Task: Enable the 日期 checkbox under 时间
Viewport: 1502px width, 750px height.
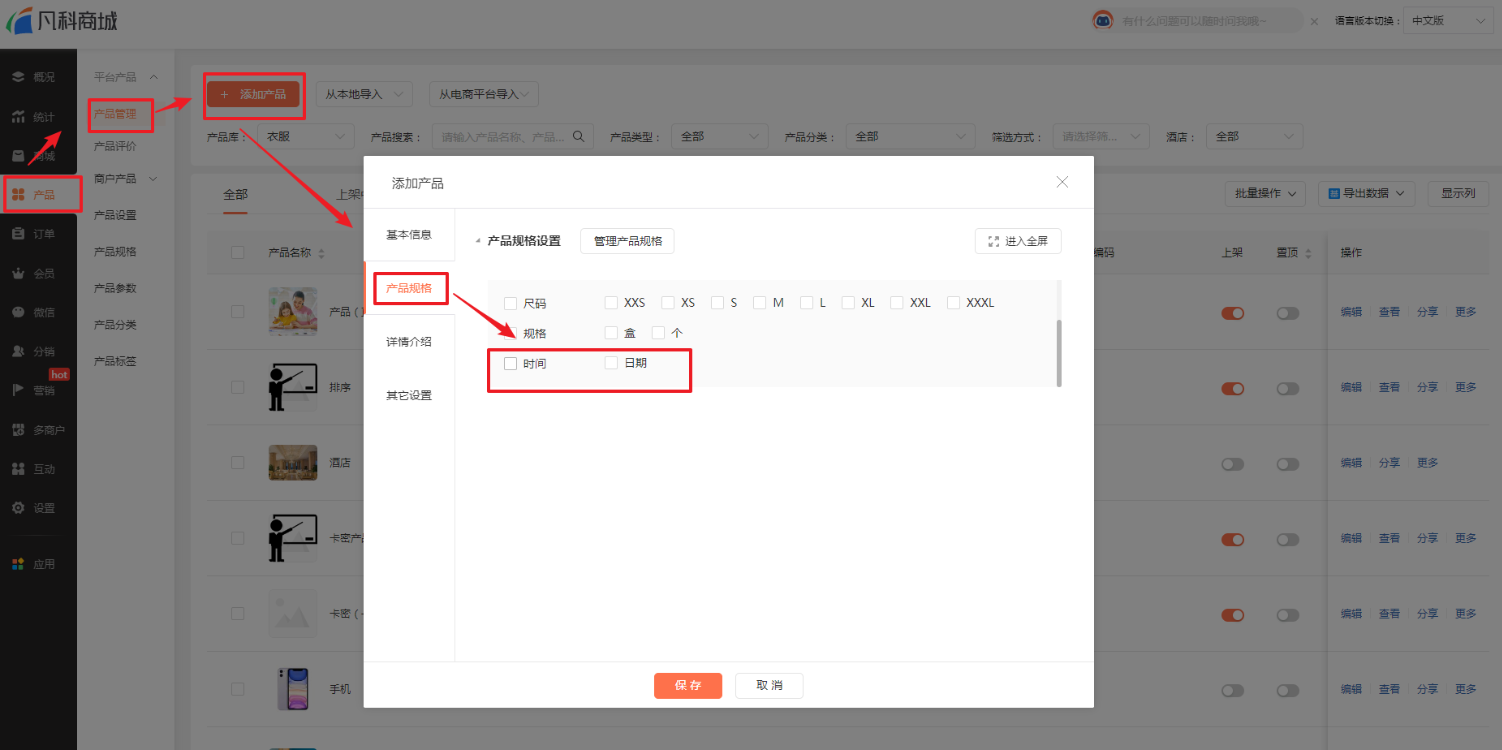Action: 611,363
